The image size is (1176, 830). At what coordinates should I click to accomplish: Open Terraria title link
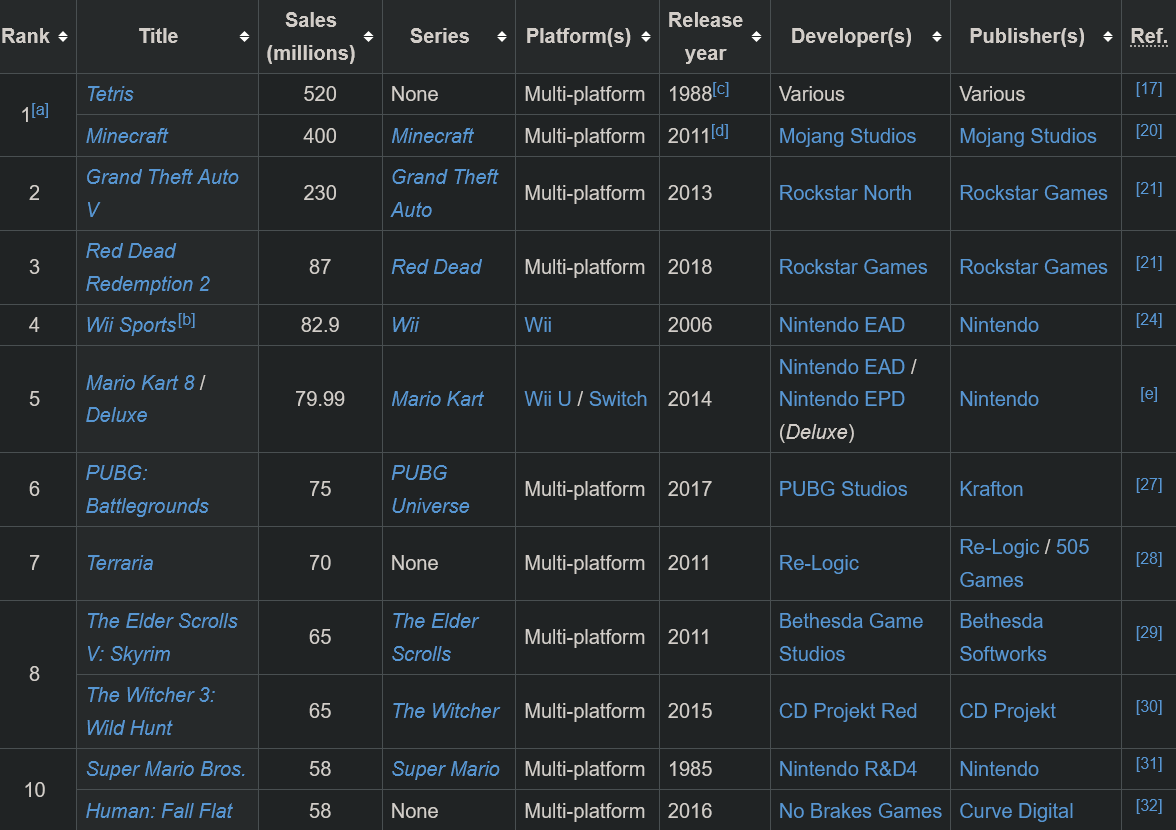[x=119, y=564]
